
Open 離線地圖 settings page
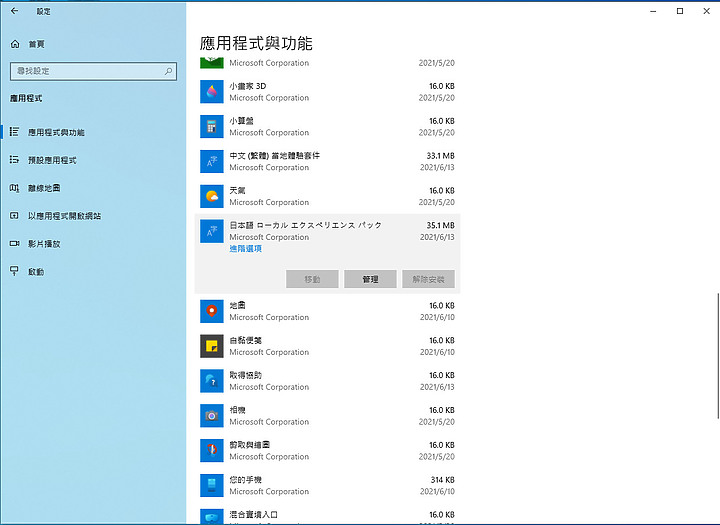tap(44, 188)
